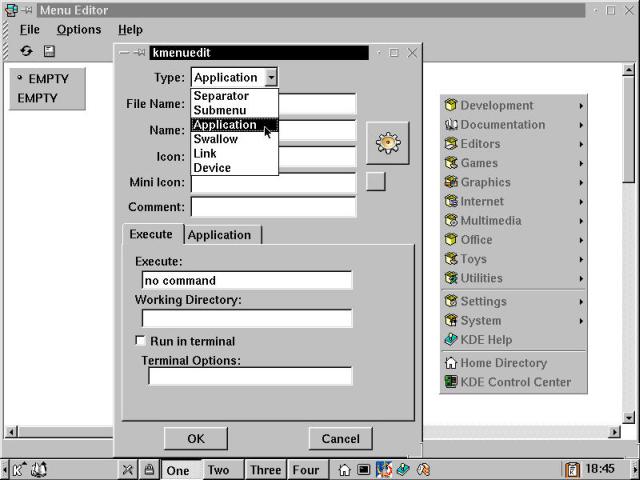
Task: Open the Options menu
Action: coord(78,30)
